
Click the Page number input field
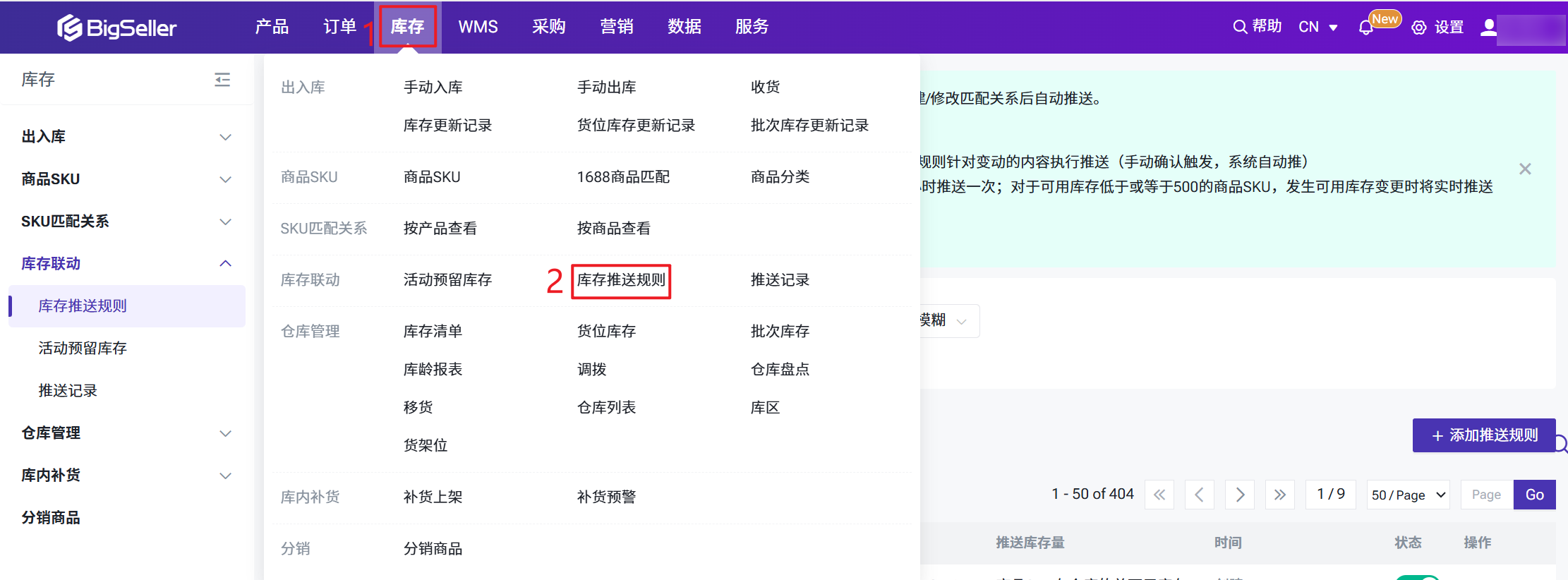point(1486,495)
